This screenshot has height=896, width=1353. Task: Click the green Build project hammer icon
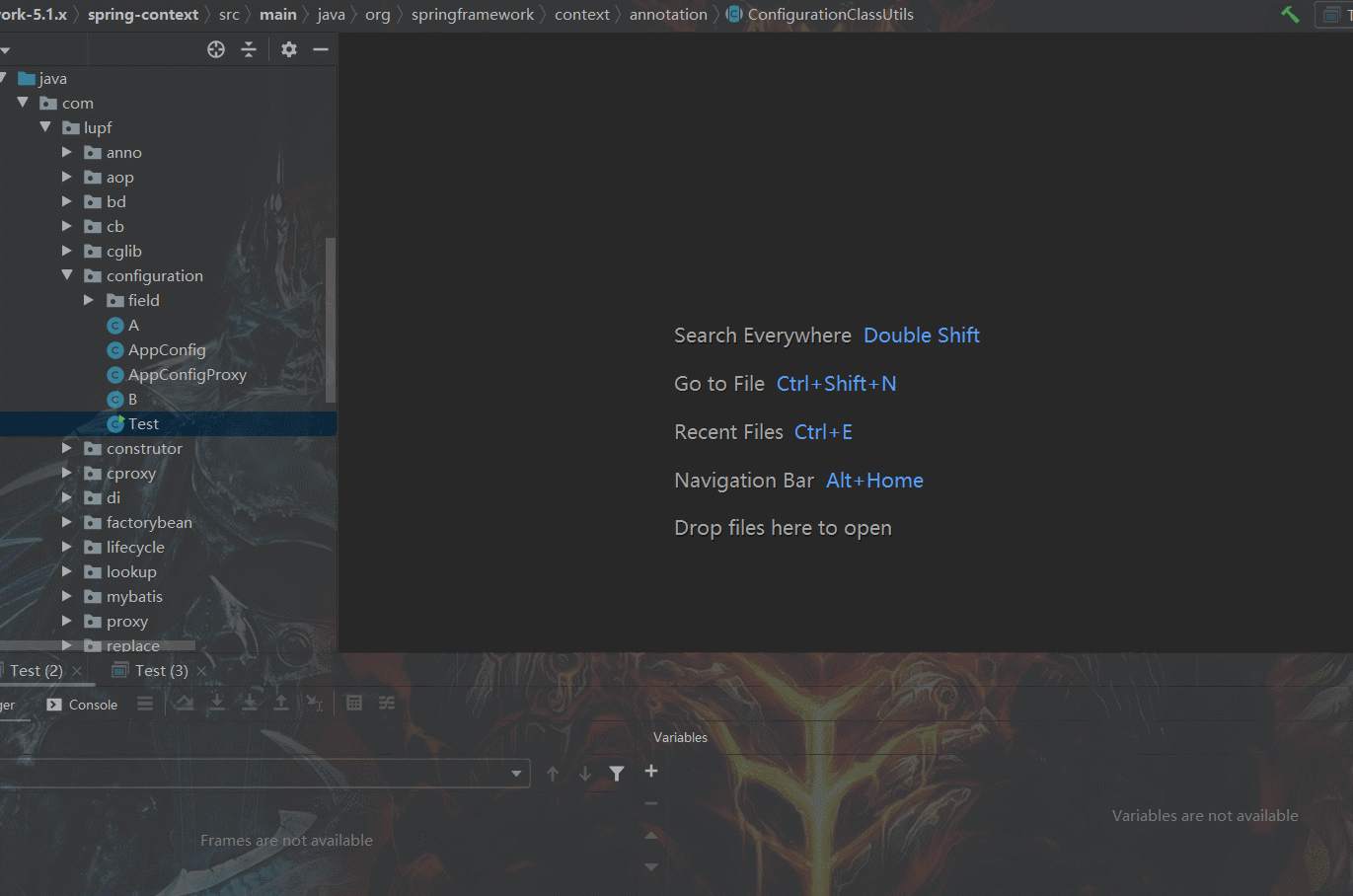point(1290,14)
